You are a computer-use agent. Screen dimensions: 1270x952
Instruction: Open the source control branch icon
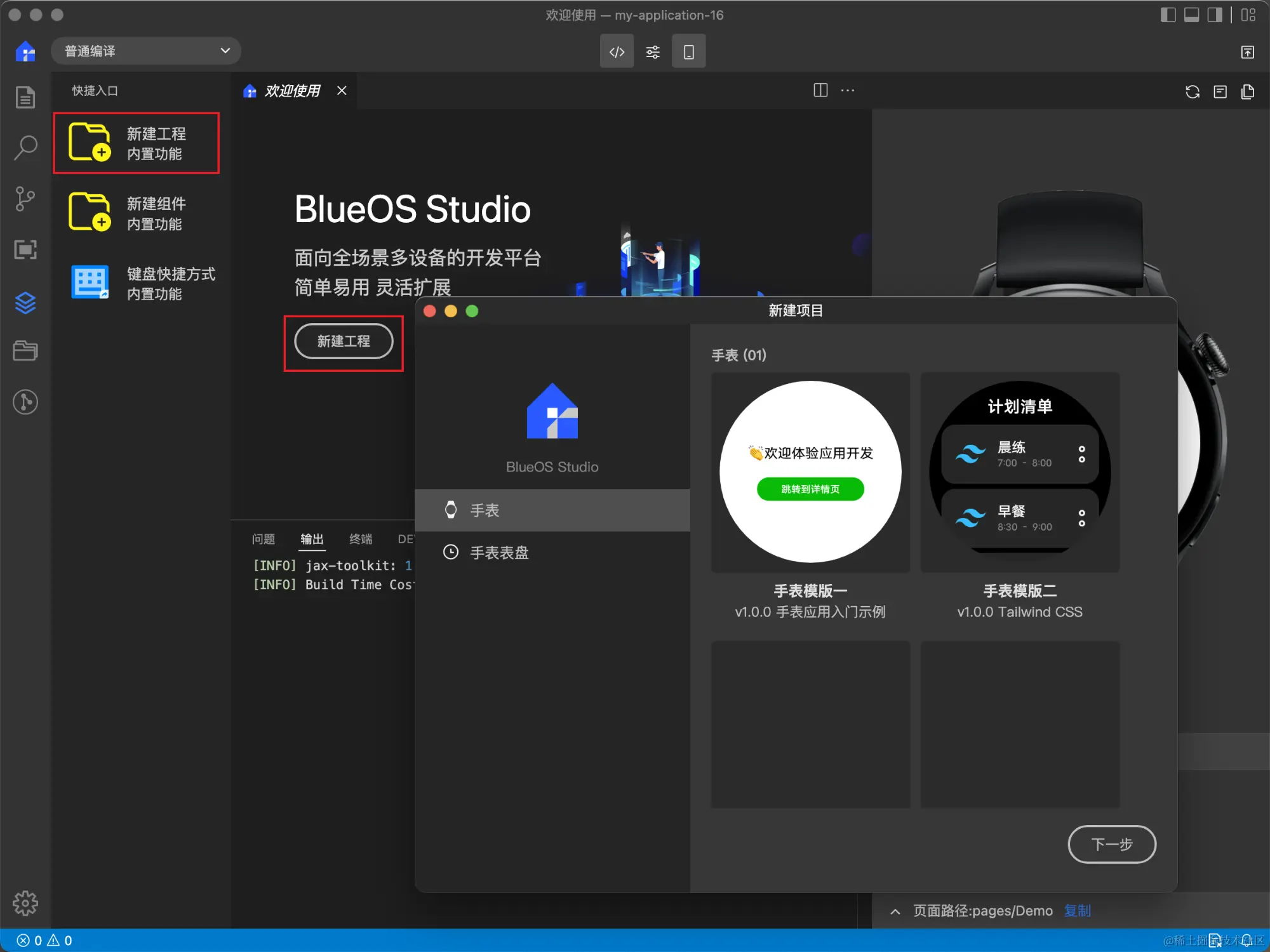click(25, 199)
